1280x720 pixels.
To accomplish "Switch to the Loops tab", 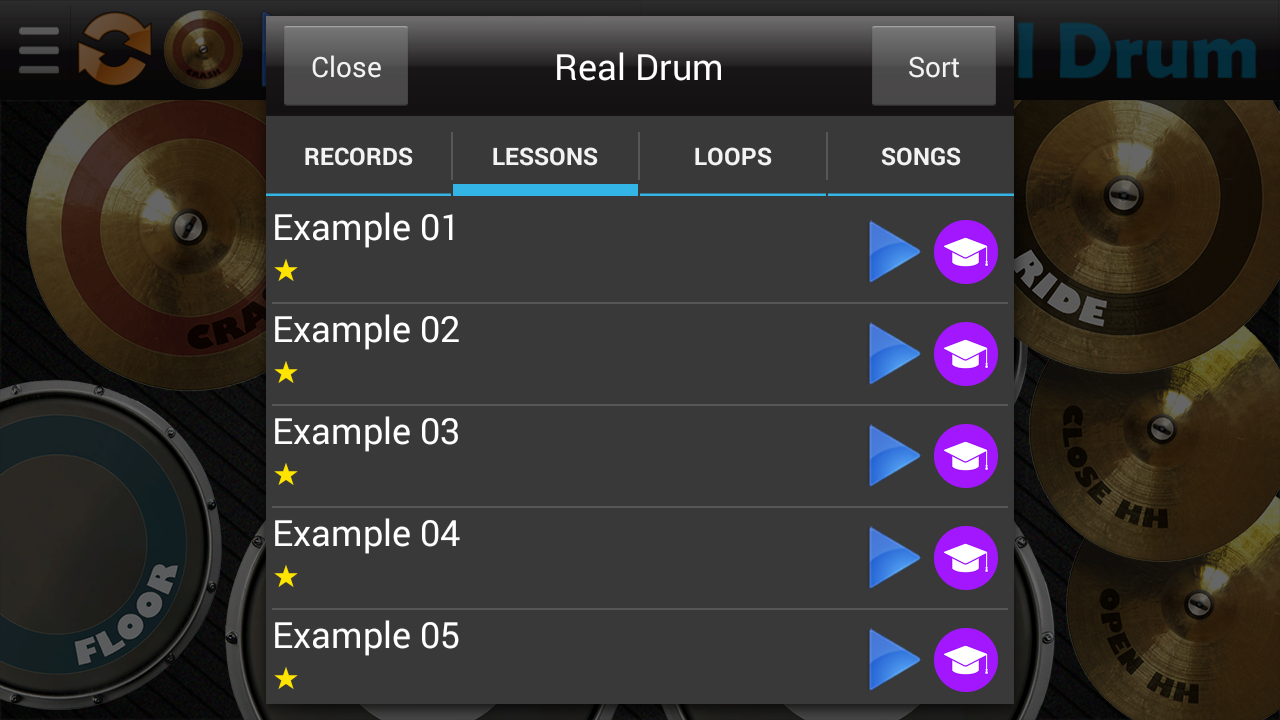I will pyautogui.click(x=733, y=157).
